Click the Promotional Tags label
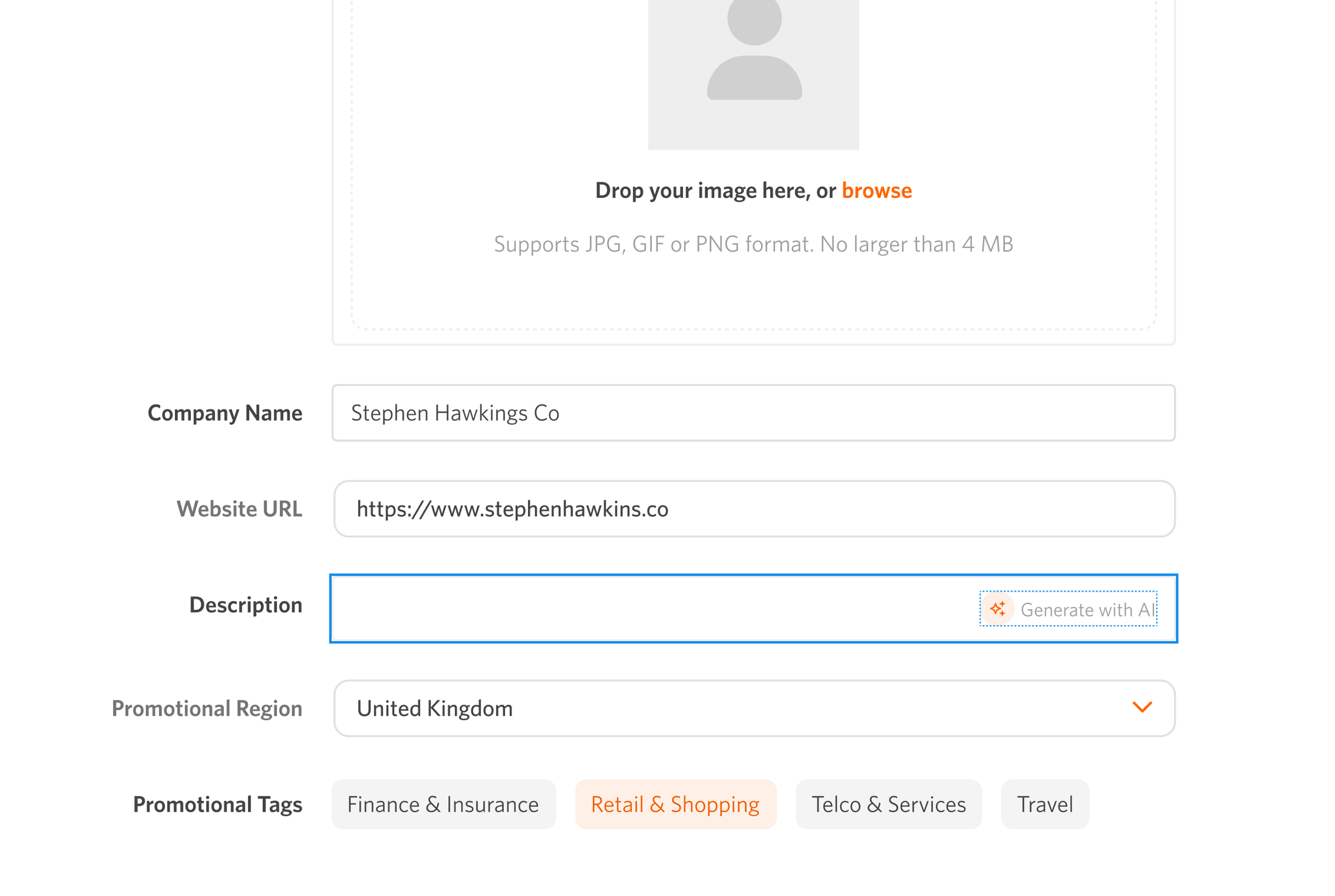1335x896 pixels. [x=217, y=805]
